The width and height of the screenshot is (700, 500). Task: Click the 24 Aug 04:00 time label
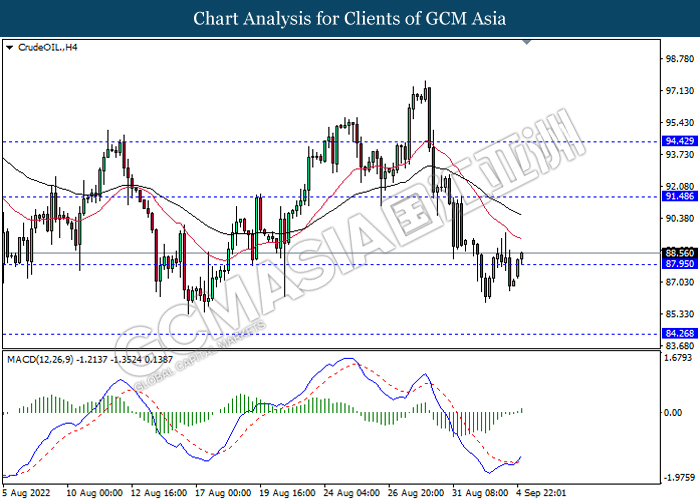pos(352,493)
